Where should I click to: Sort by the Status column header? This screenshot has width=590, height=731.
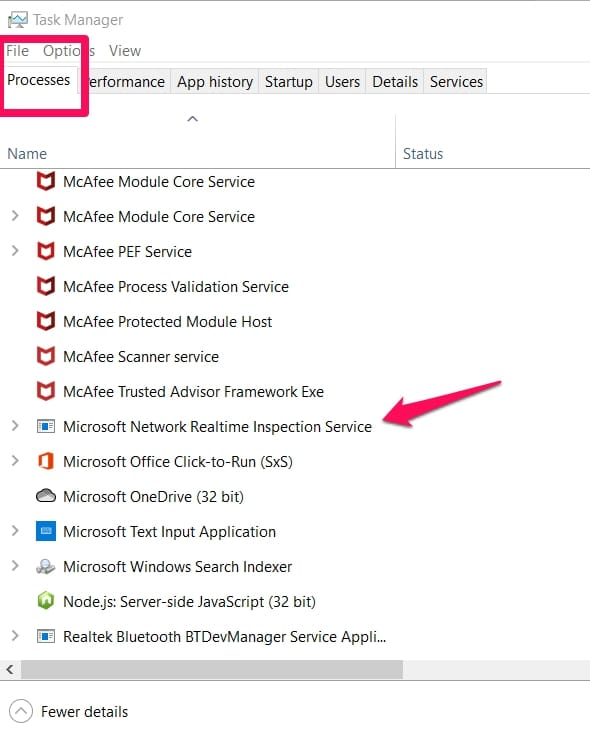pyautogui.click(x=493, y=141)
